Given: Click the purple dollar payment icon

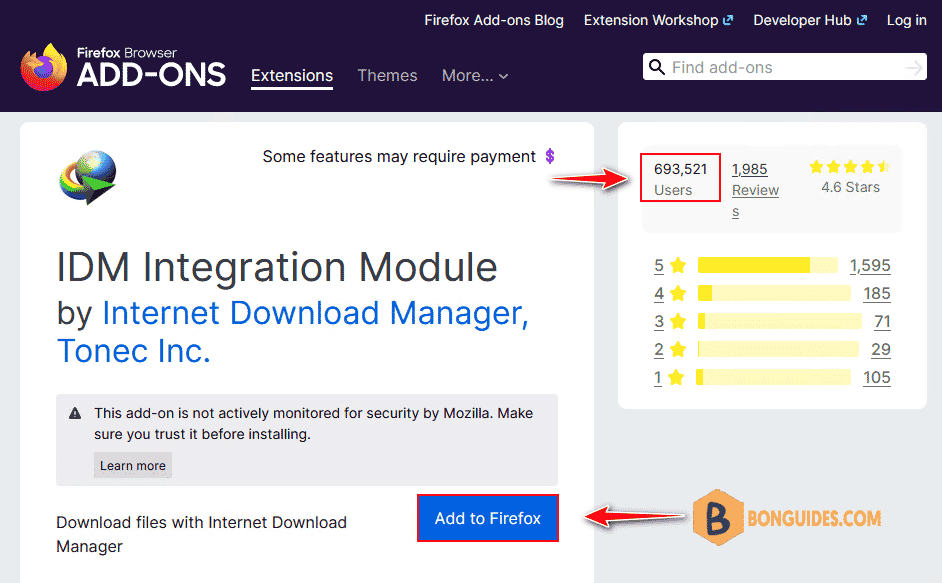Looking at the screenshot, I should tap(550, 156).
